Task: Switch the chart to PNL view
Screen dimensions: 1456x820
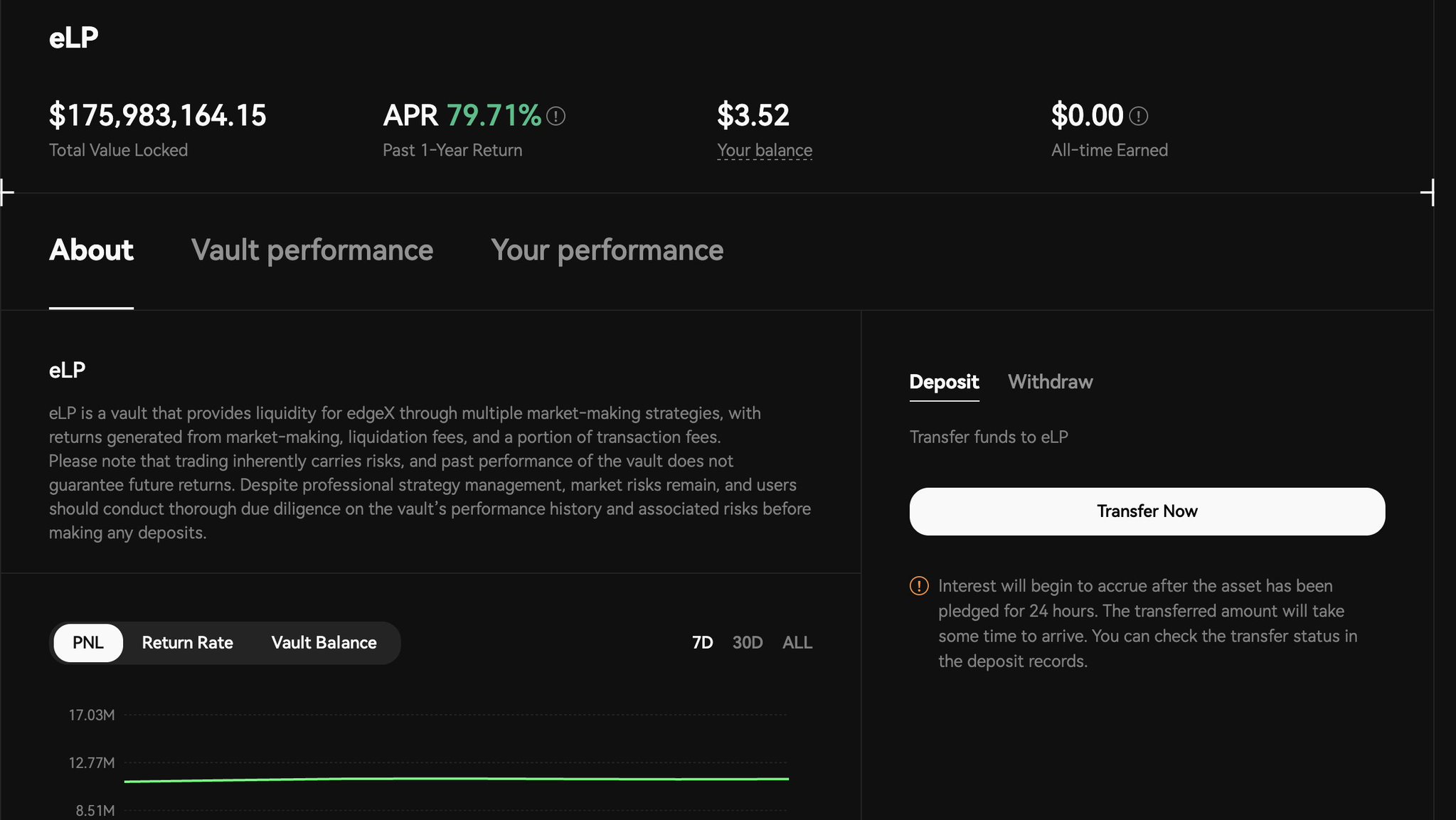Action: [88, 643]
